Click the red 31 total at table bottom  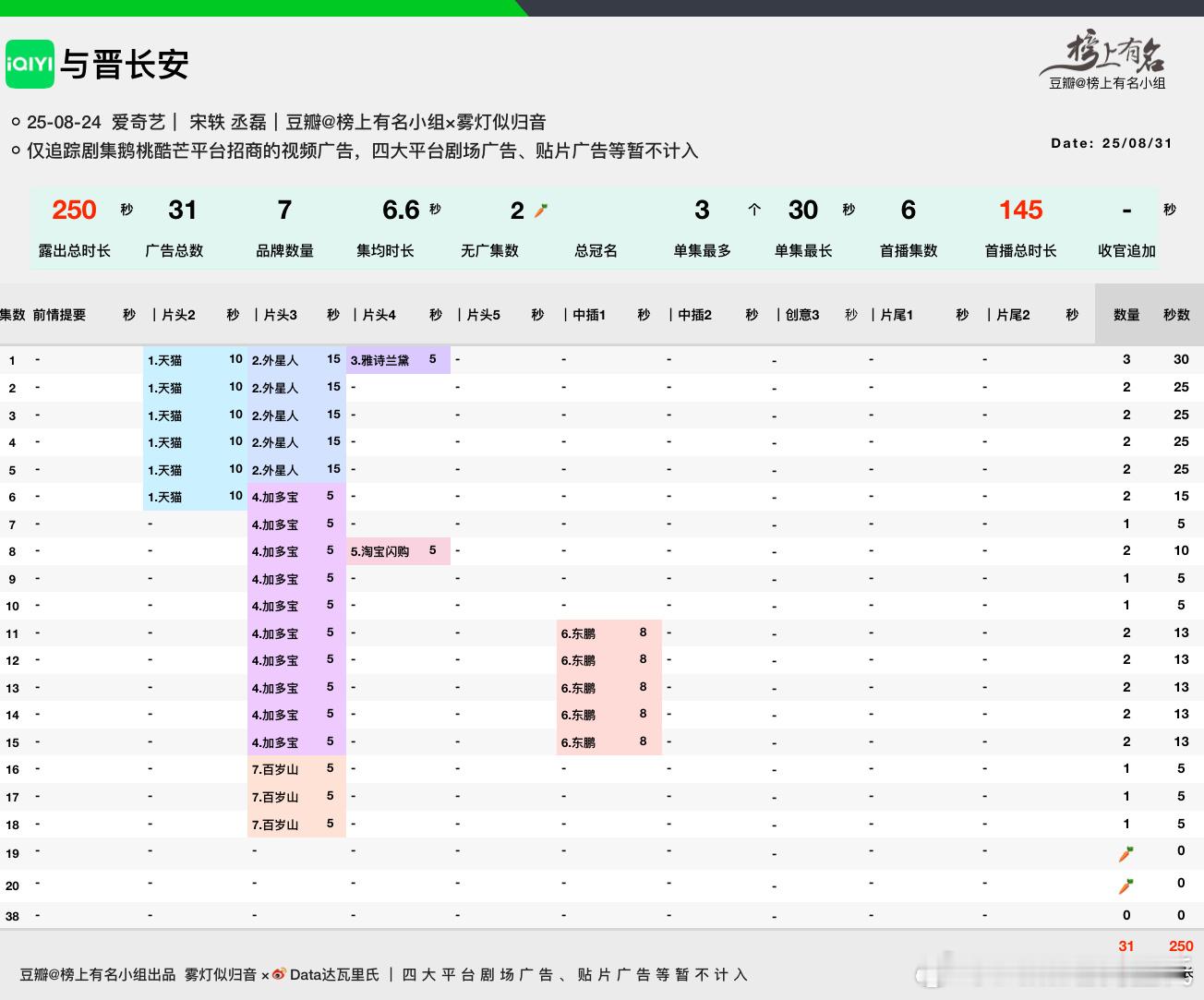[1126, 946]
